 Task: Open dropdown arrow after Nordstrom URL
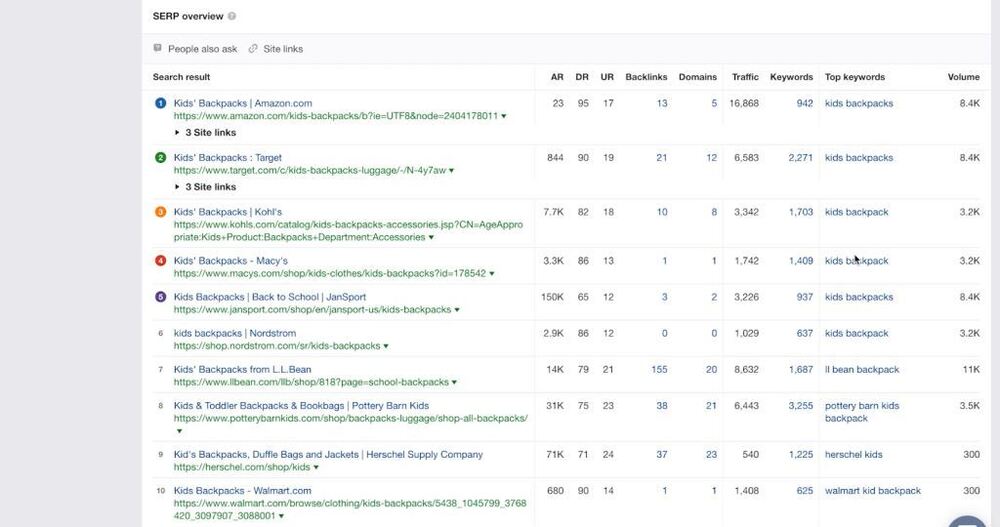[x=386, y=346]
